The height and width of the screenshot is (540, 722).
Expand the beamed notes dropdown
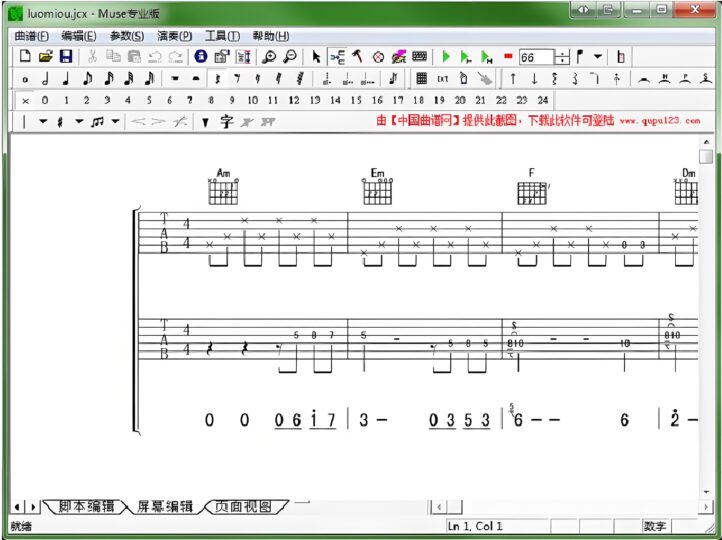point(116,122)
